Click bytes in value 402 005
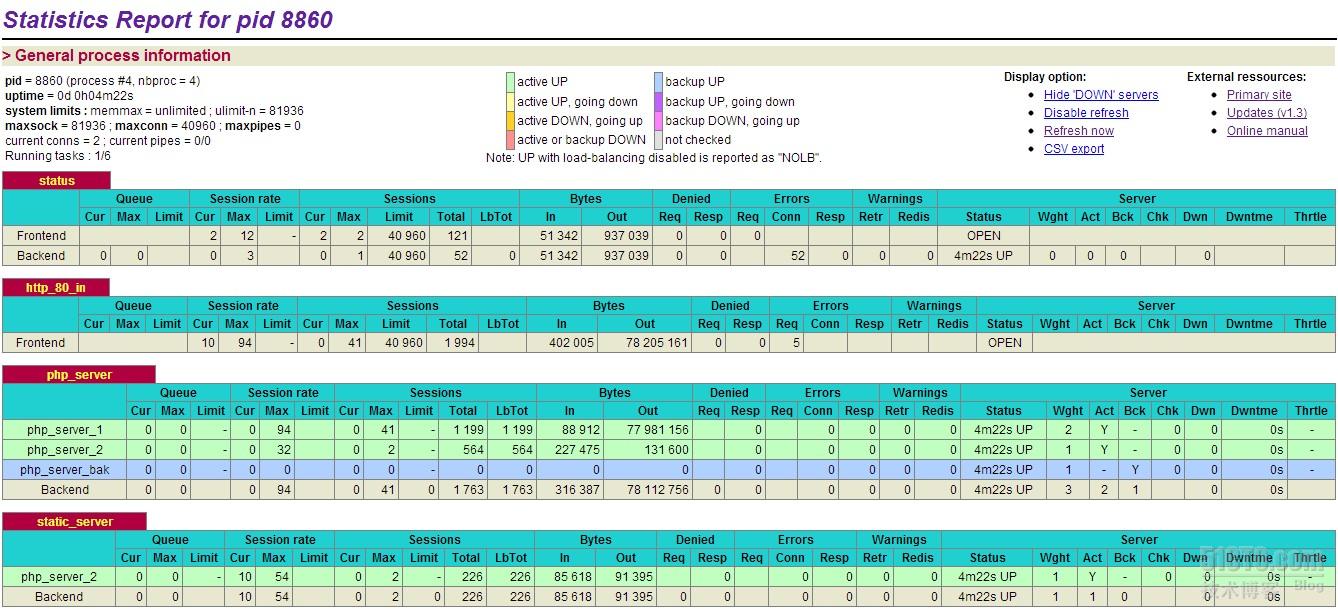This screenshot has height=613, width=1338. pos(572,343)
